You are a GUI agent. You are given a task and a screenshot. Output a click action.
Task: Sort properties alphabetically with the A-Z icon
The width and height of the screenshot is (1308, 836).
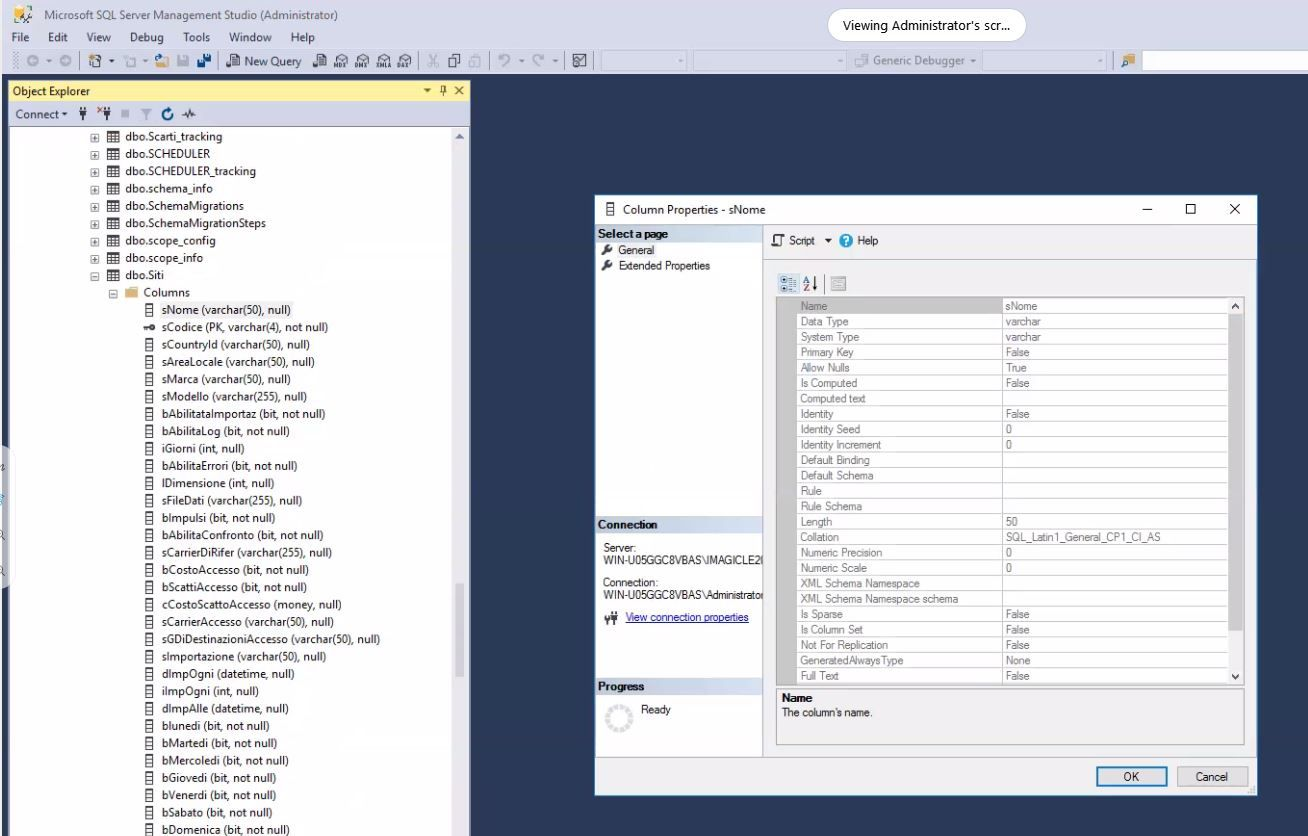point(812,284)
